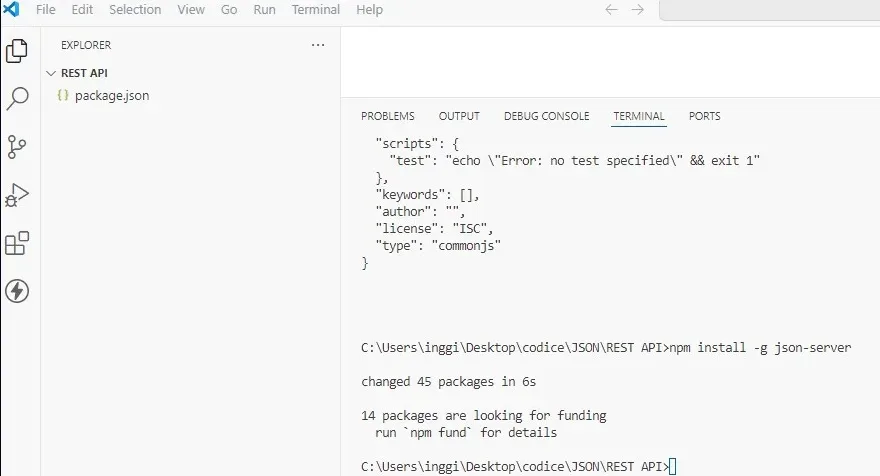Switch to the PORTS tab
Screen dimensions: 880x476
point(704,116)
